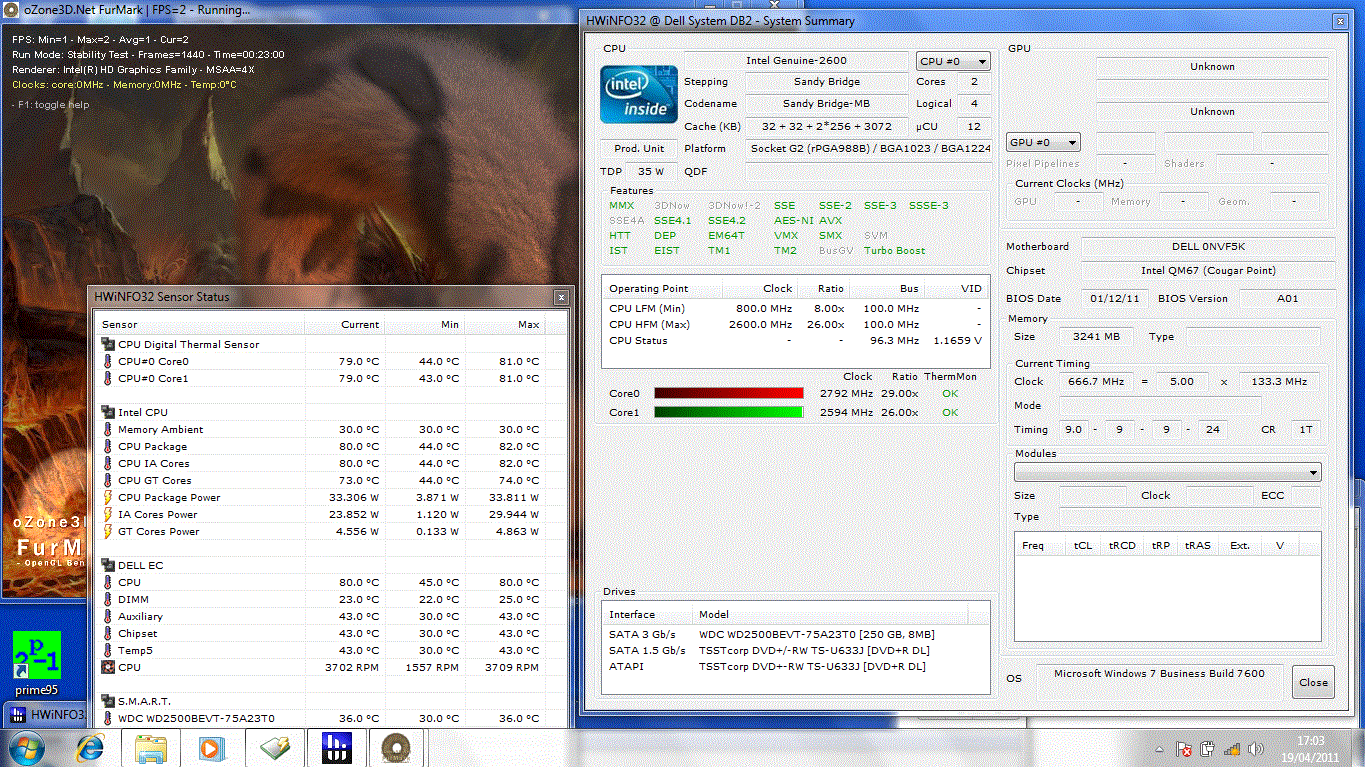Image resolution: width=1365 pixels, height=767 pixels.
Task: Expand the memory Modules dropdown
Action: (1167, 473)
